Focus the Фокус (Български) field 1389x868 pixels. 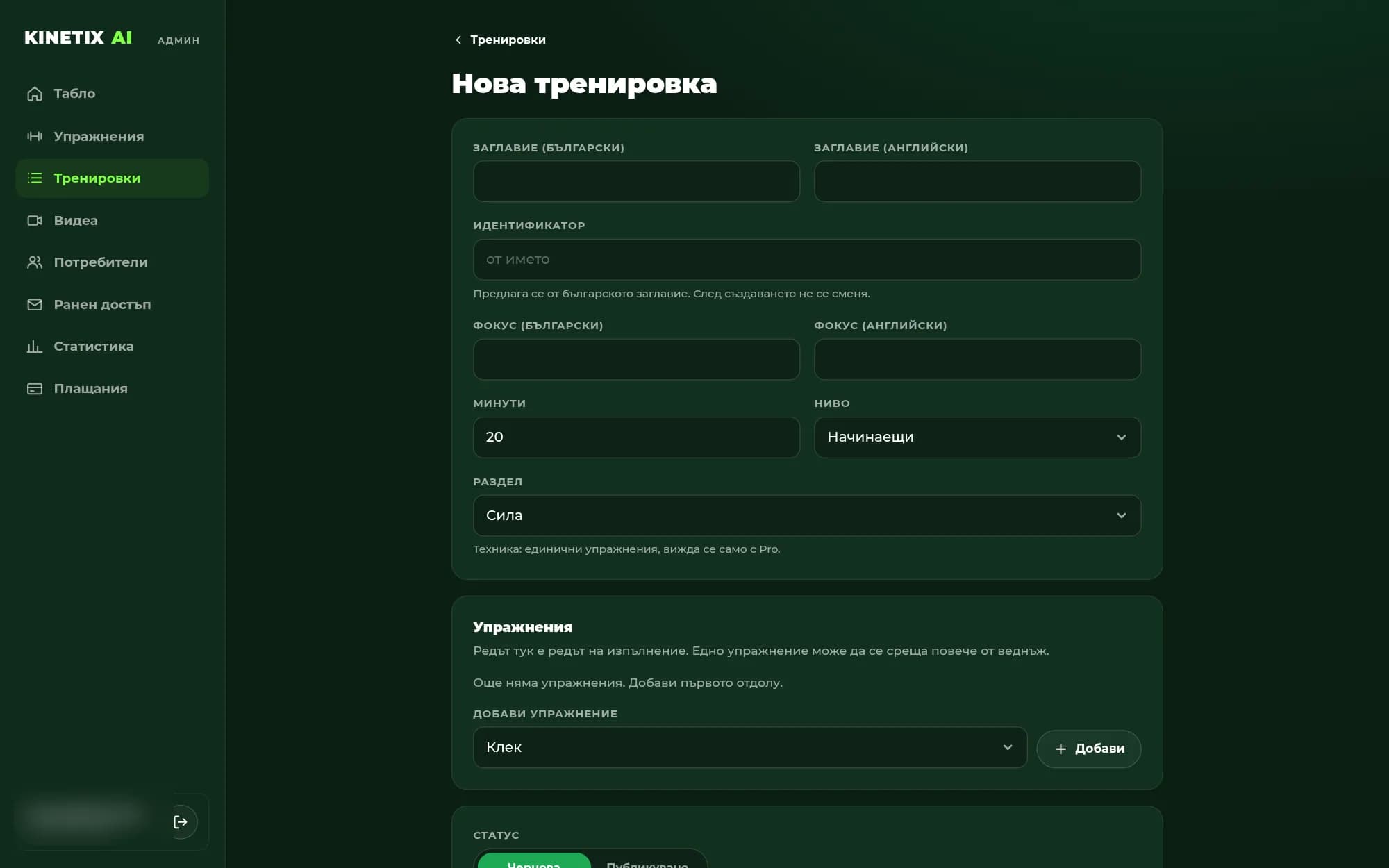coord(636,359)
